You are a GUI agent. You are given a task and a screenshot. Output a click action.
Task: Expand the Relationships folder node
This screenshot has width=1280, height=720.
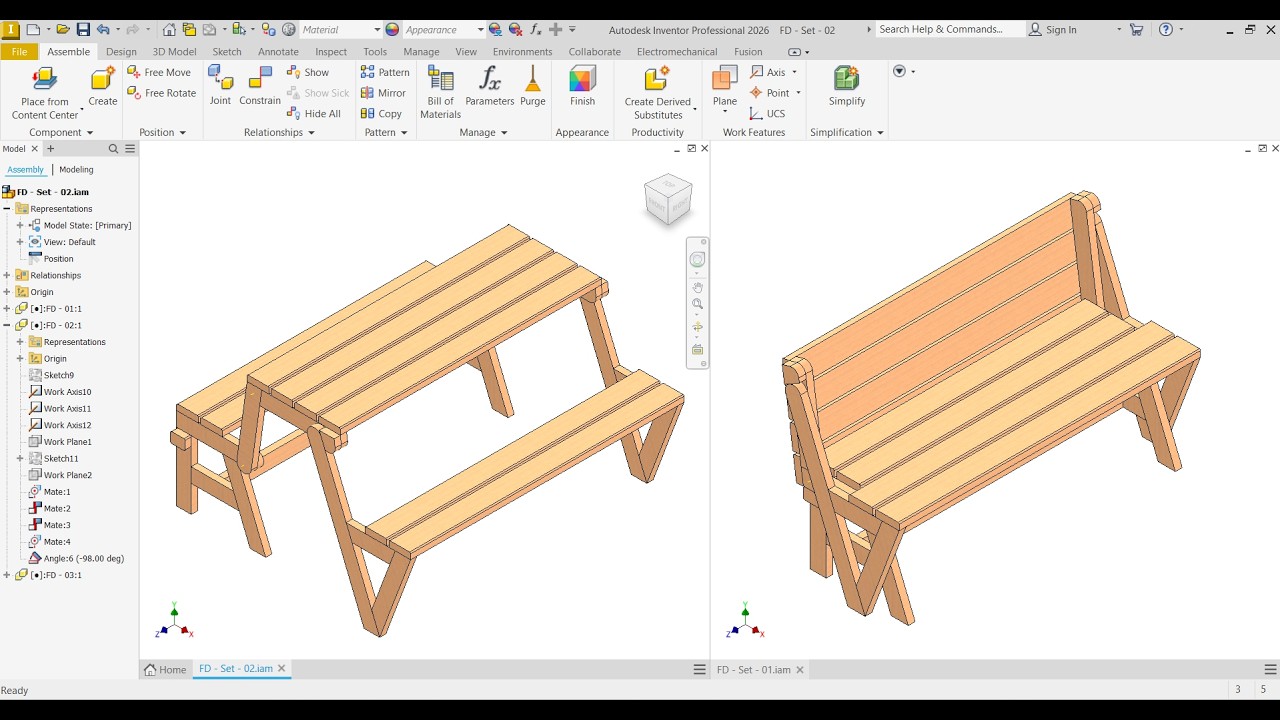(7, 275)
